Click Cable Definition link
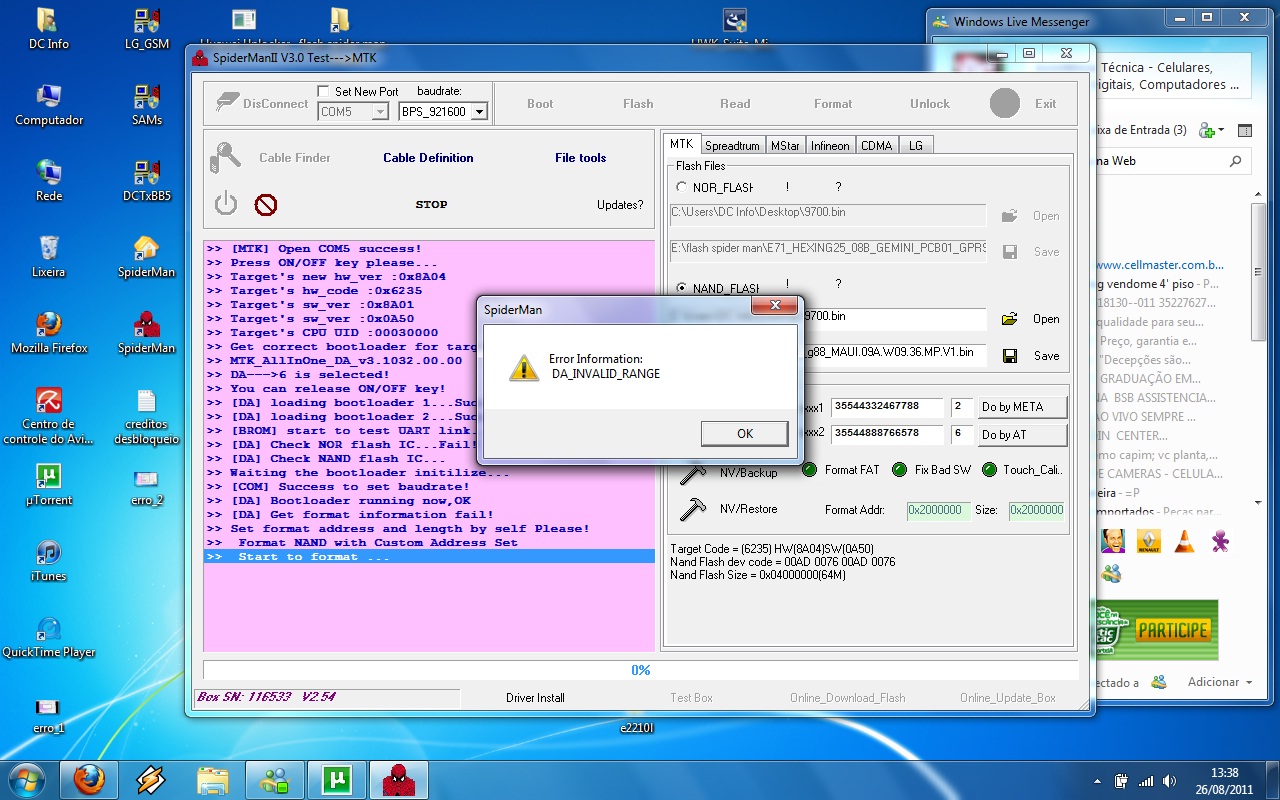The width and height of the screenshot is (1280, 800). tap(428, 157)
